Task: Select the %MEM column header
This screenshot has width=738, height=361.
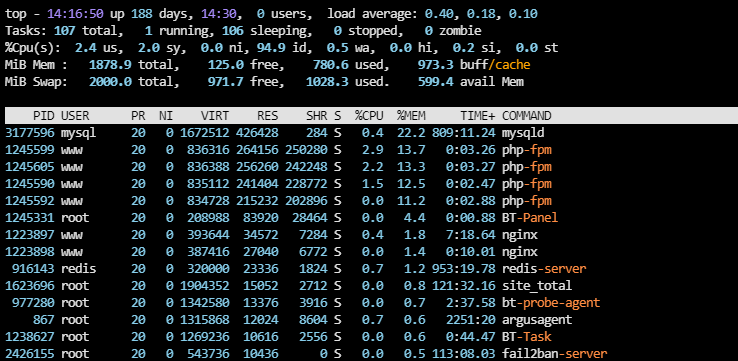Action: 411,116
